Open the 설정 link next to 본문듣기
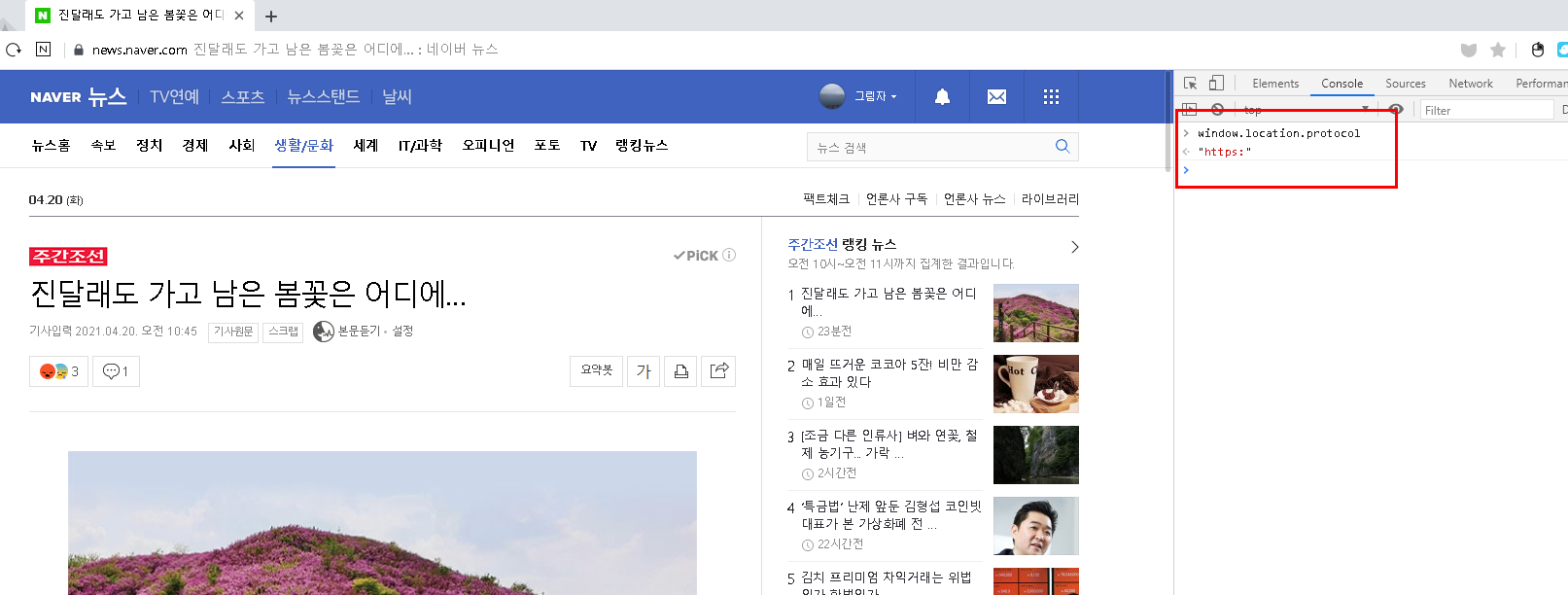The image size is (1568, 595). [402, 332]
